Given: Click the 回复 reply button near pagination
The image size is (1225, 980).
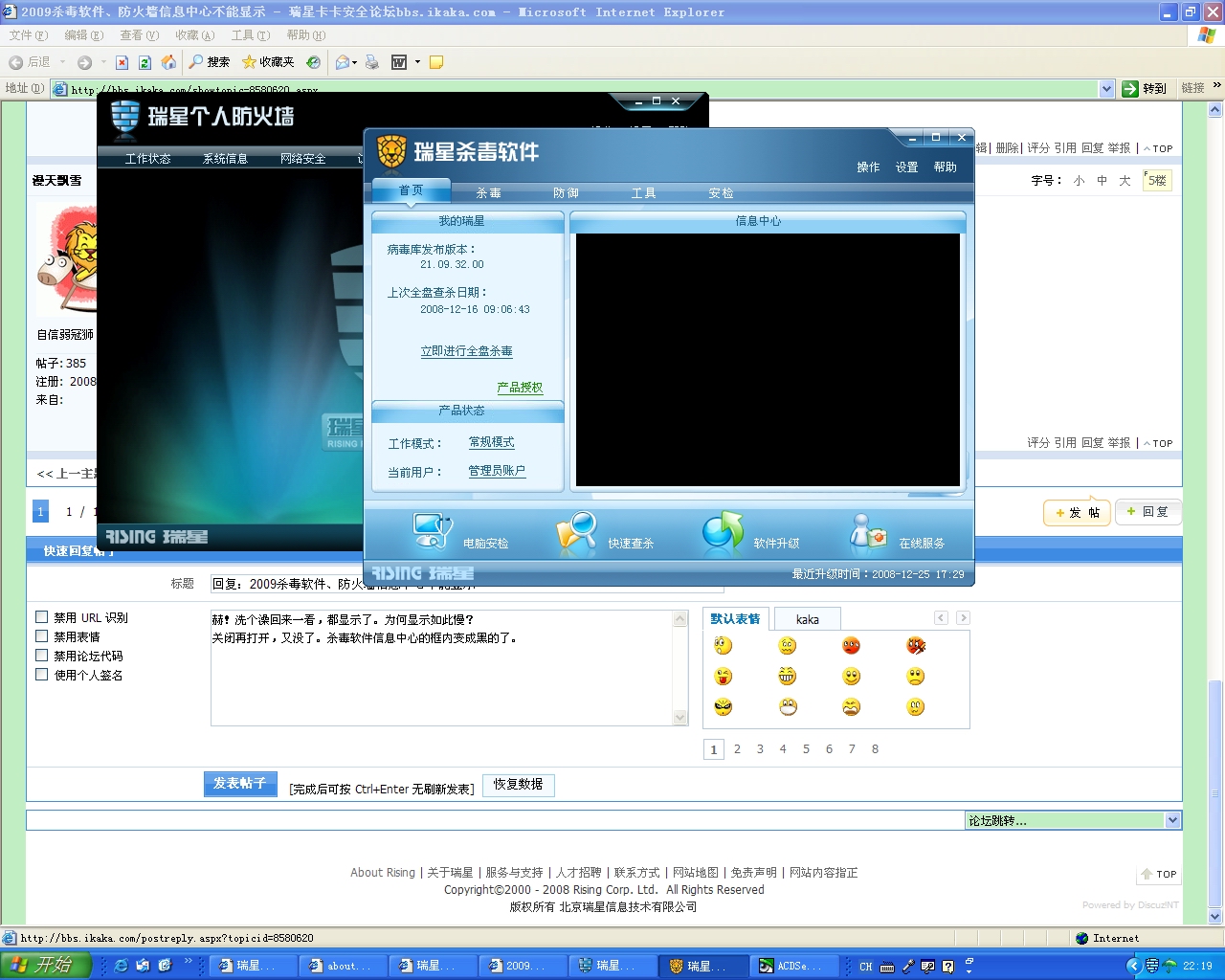Looking at the screenshot, I should (x=1147, y=512).
